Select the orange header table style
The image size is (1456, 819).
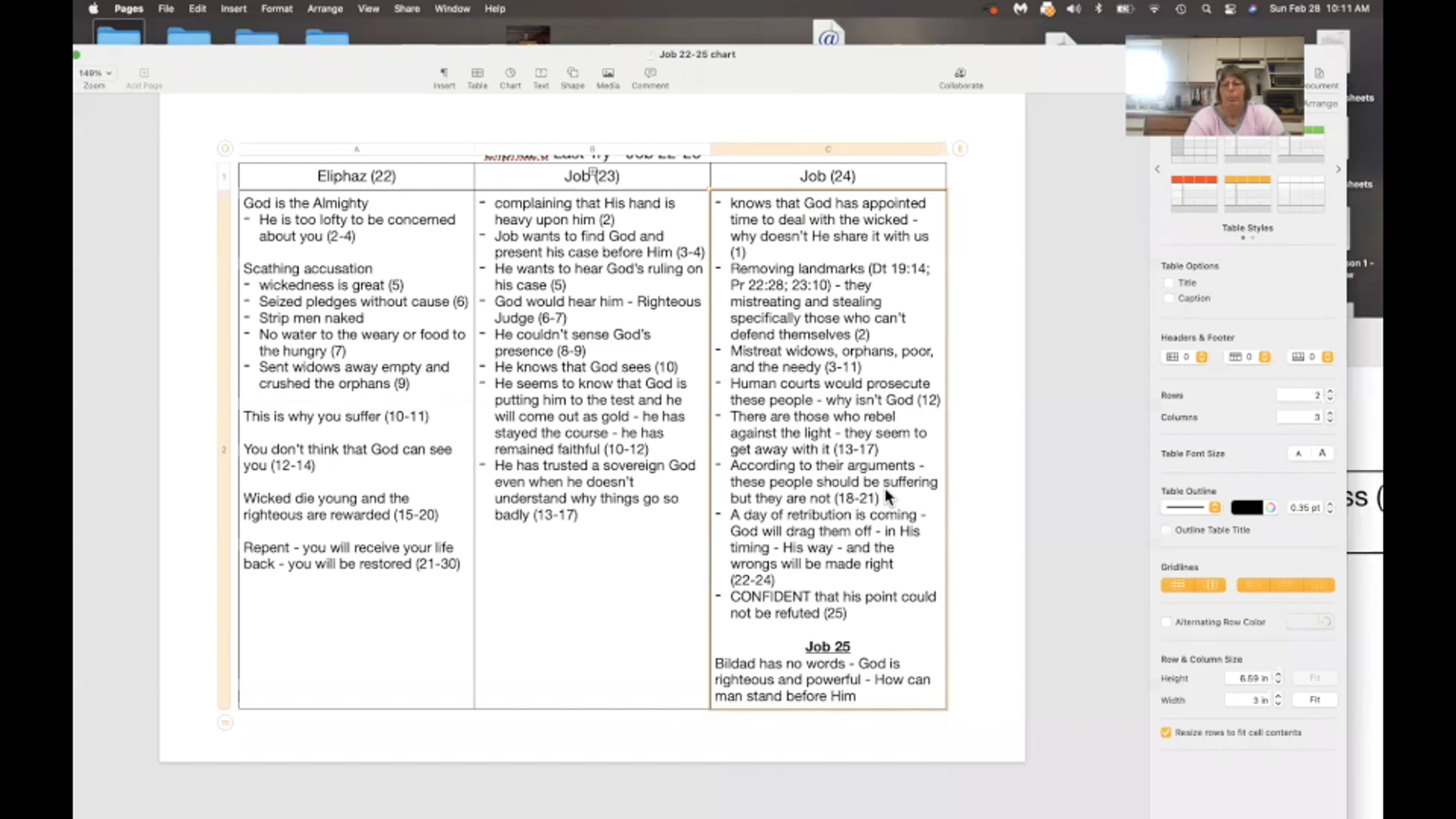(x=1247, y=194)
